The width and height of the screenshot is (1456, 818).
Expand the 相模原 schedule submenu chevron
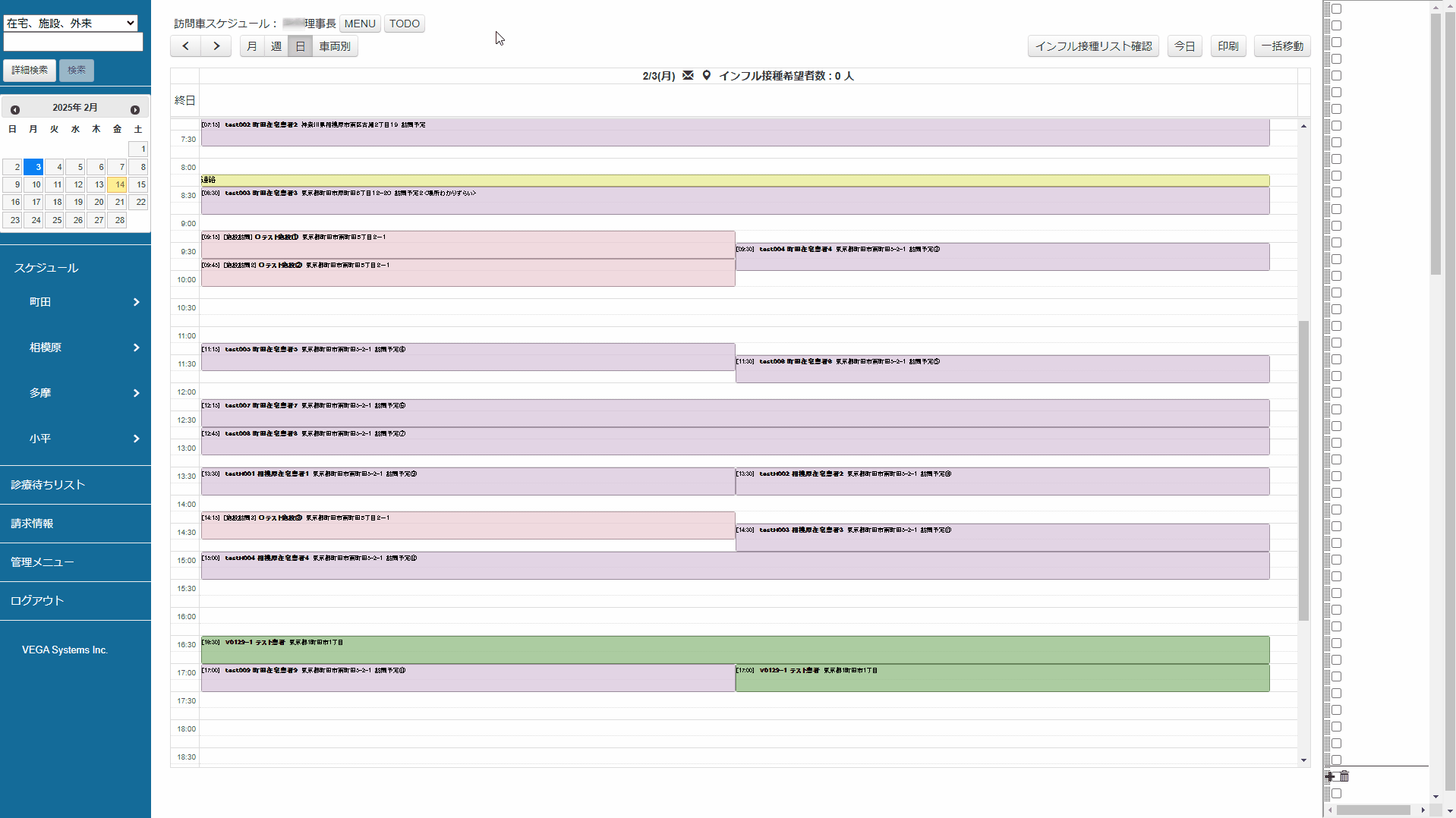(137, 348)
